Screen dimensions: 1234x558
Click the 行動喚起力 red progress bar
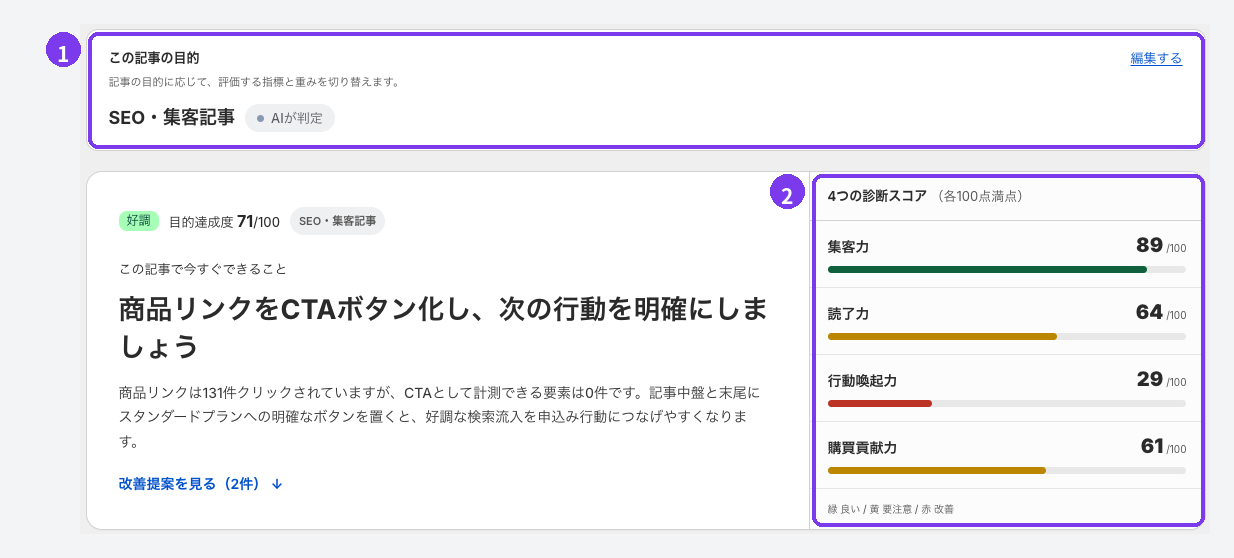pyautogui.click(x=1007, y=403)
